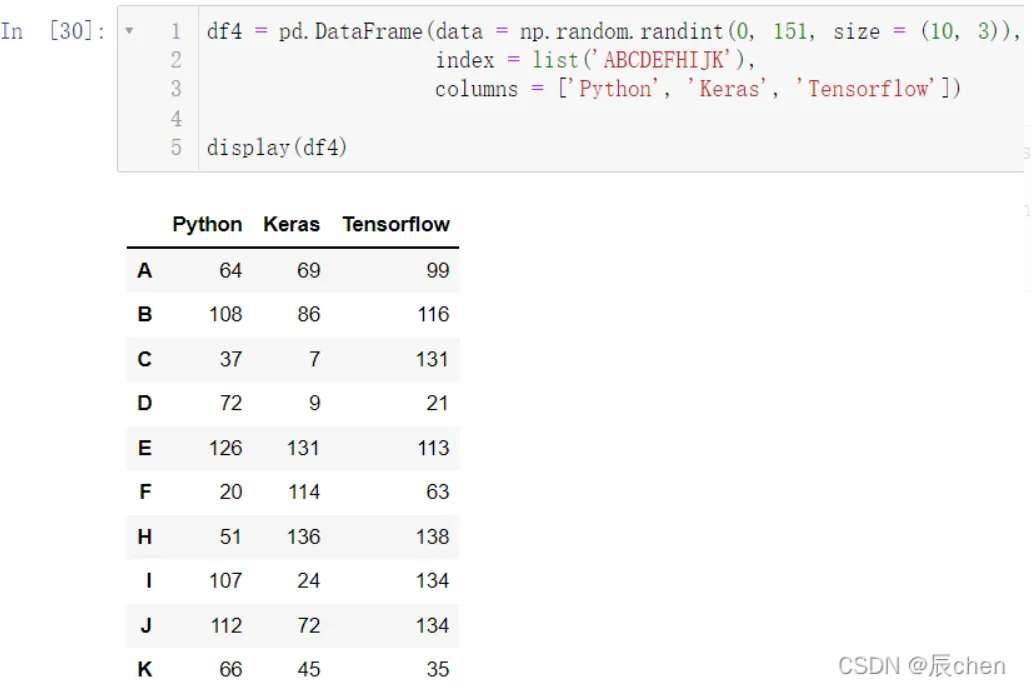The width and height of the screenshot is (1032, 684).
Task: Click the value 108 in row B
Action: click(225, 315)
